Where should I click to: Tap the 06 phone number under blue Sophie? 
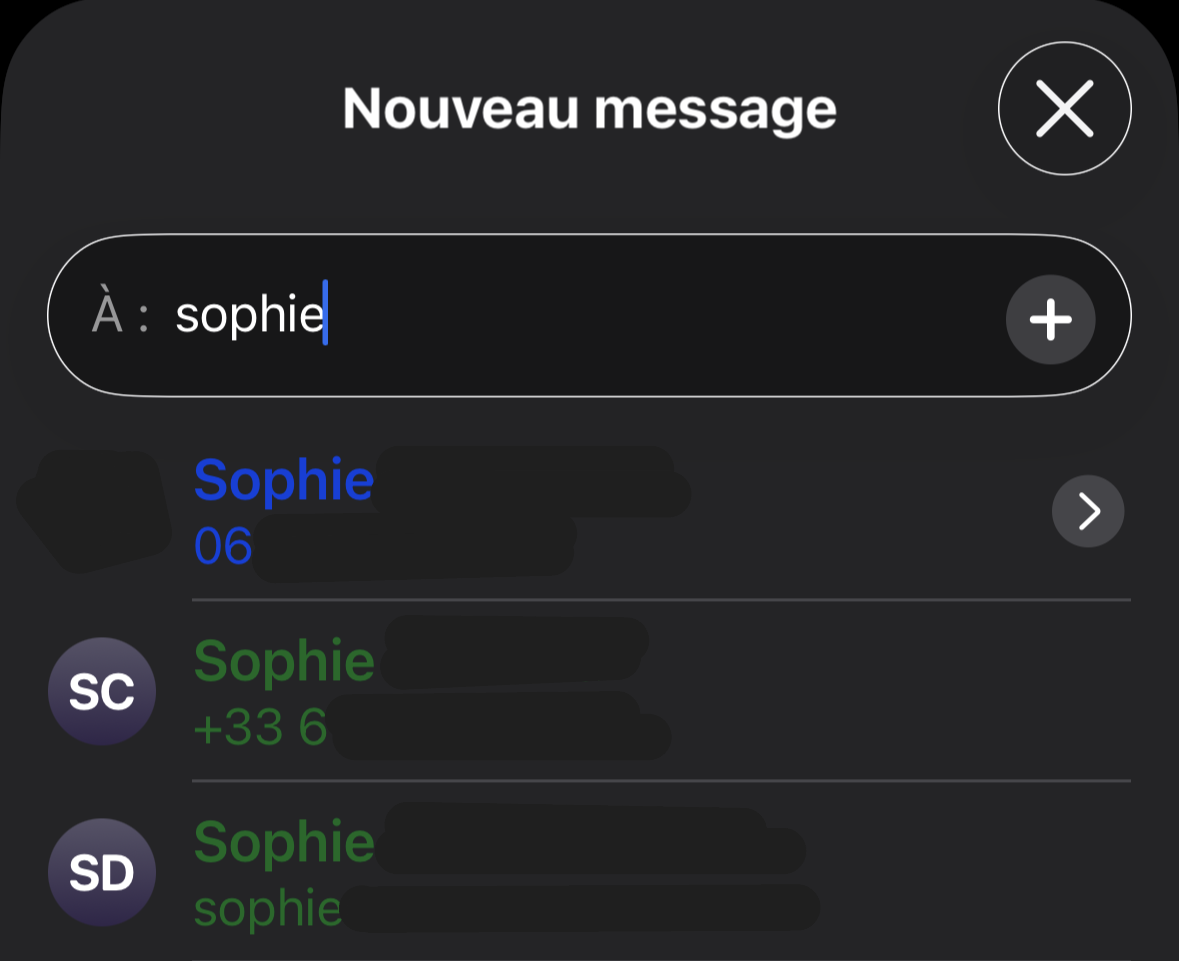pyautogui.click(x=222, y=546)
